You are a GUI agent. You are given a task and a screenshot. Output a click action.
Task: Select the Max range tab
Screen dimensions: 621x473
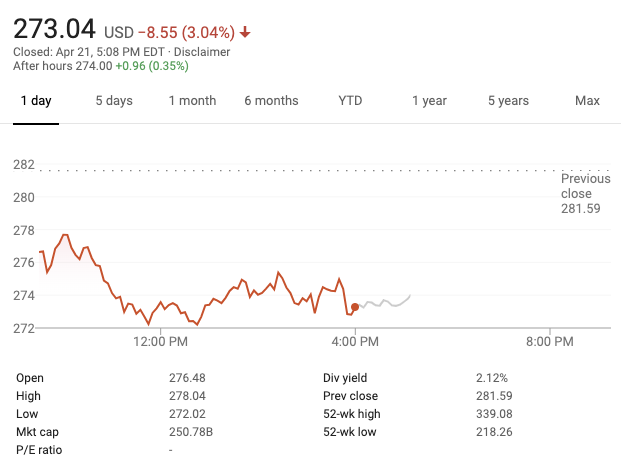[587, 101]
